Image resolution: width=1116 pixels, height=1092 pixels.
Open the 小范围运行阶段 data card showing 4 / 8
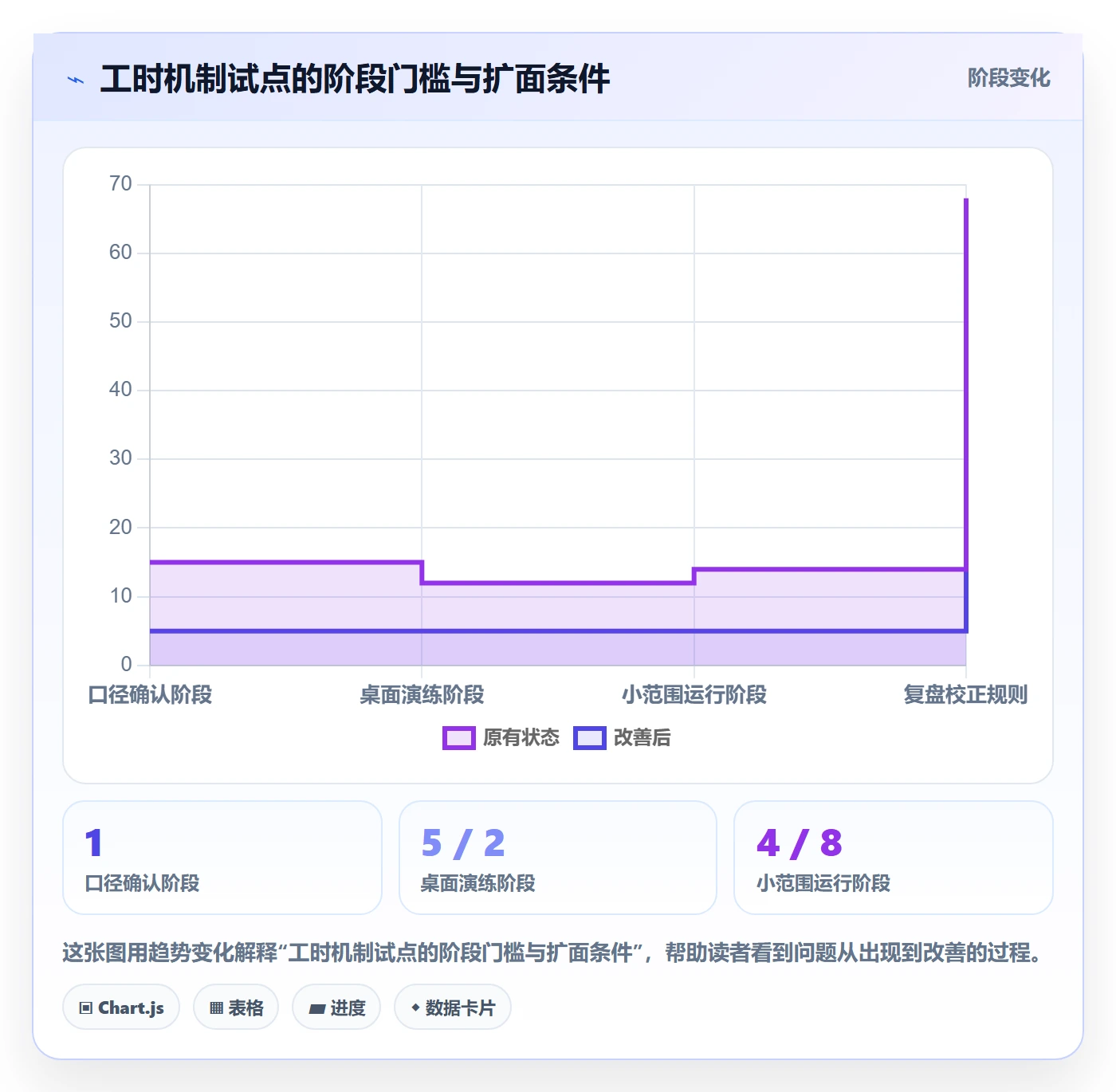pos(894,858)
